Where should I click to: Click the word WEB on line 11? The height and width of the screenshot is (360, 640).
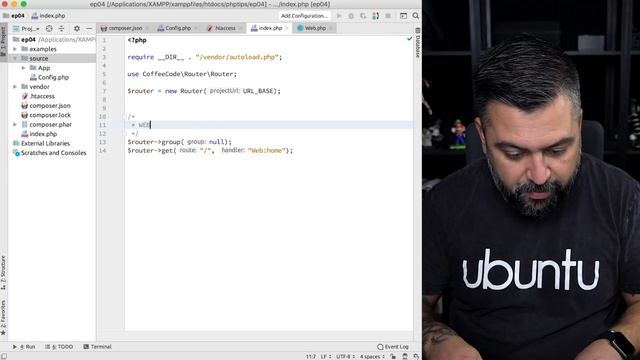(x=144, y=125)
